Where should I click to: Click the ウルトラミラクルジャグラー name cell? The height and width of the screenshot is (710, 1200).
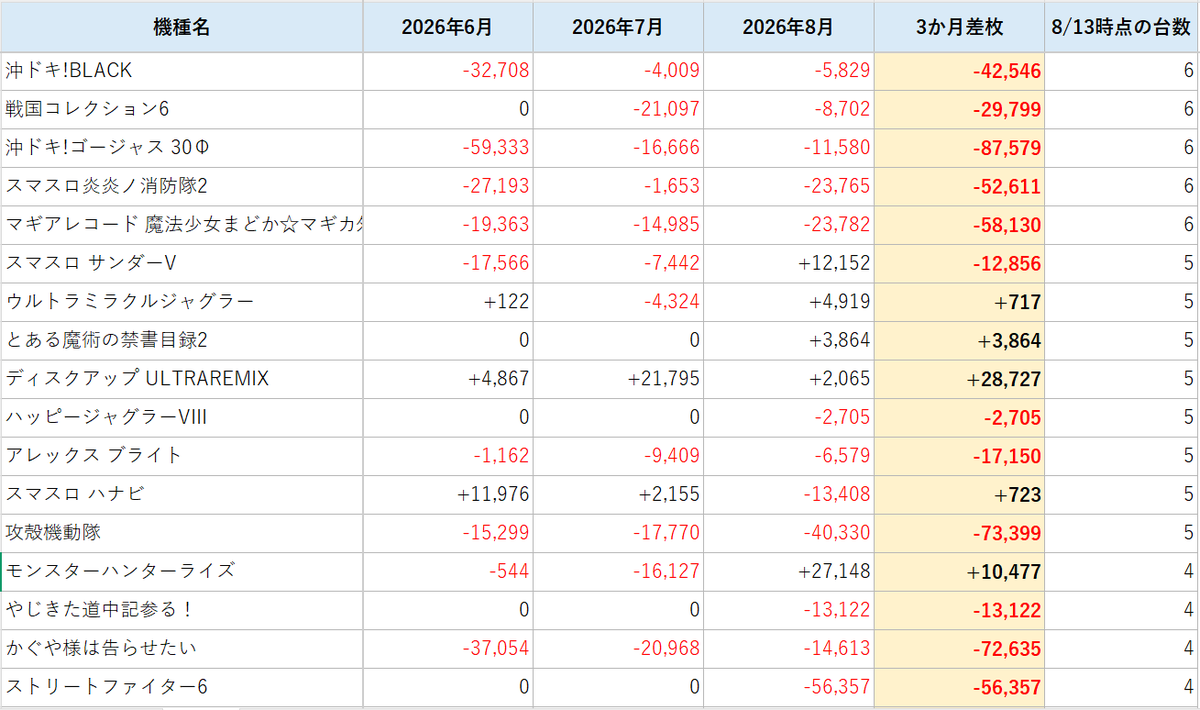click(x=181, y=302)
